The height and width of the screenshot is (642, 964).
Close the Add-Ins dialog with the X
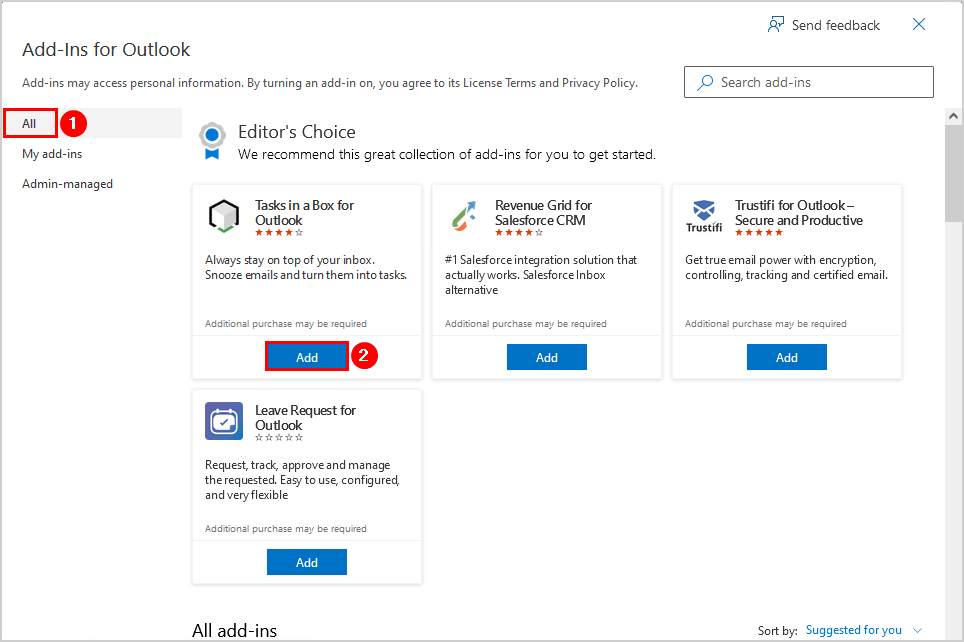coord(919,25)
